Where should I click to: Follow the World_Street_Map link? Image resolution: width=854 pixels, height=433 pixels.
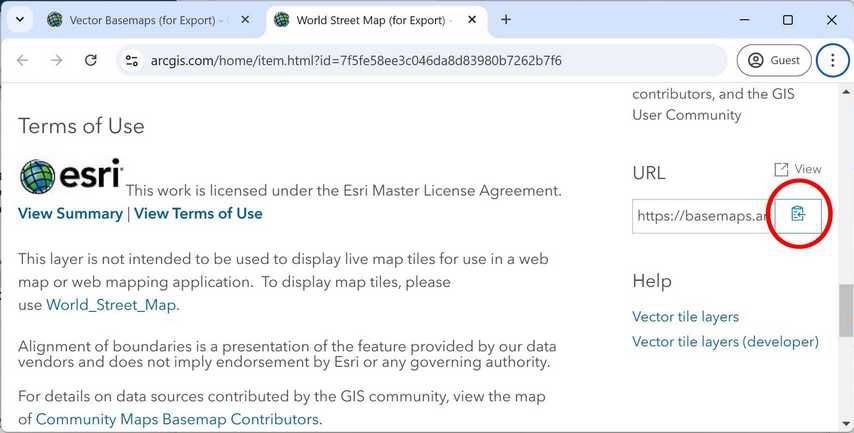coord(112,305)
